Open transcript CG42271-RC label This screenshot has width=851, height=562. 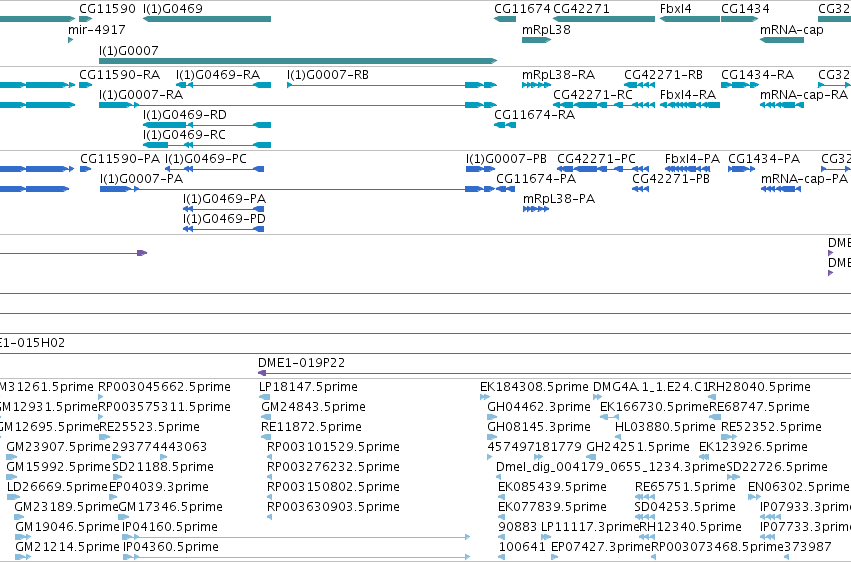(x=593, y=94)
